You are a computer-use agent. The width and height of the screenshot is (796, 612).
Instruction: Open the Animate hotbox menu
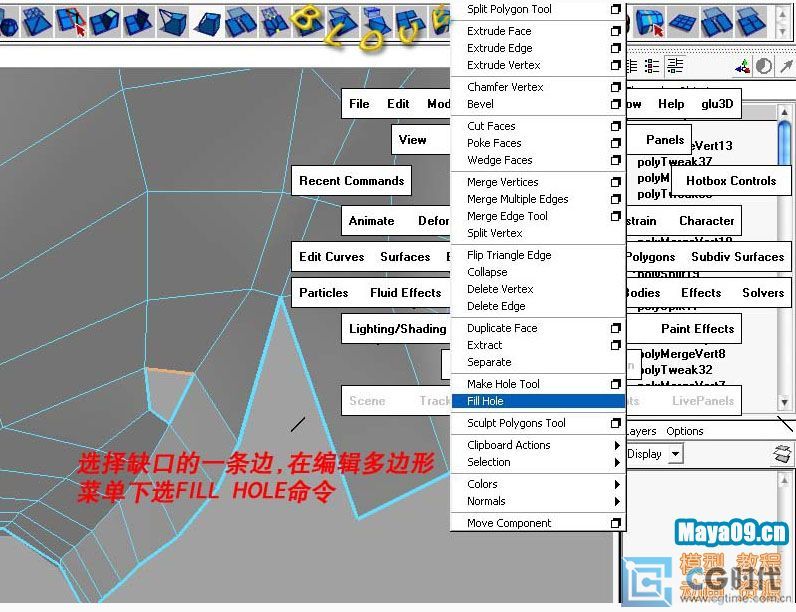[x=371, y=221]
